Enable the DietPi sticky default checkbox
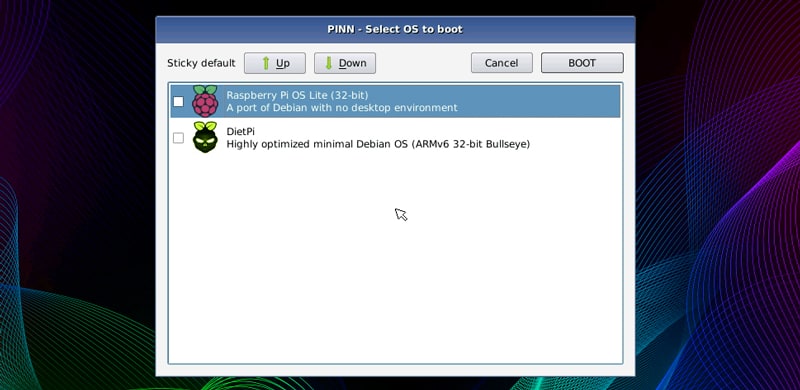Screen dimensions: 800x390 (x=179, y=138)
